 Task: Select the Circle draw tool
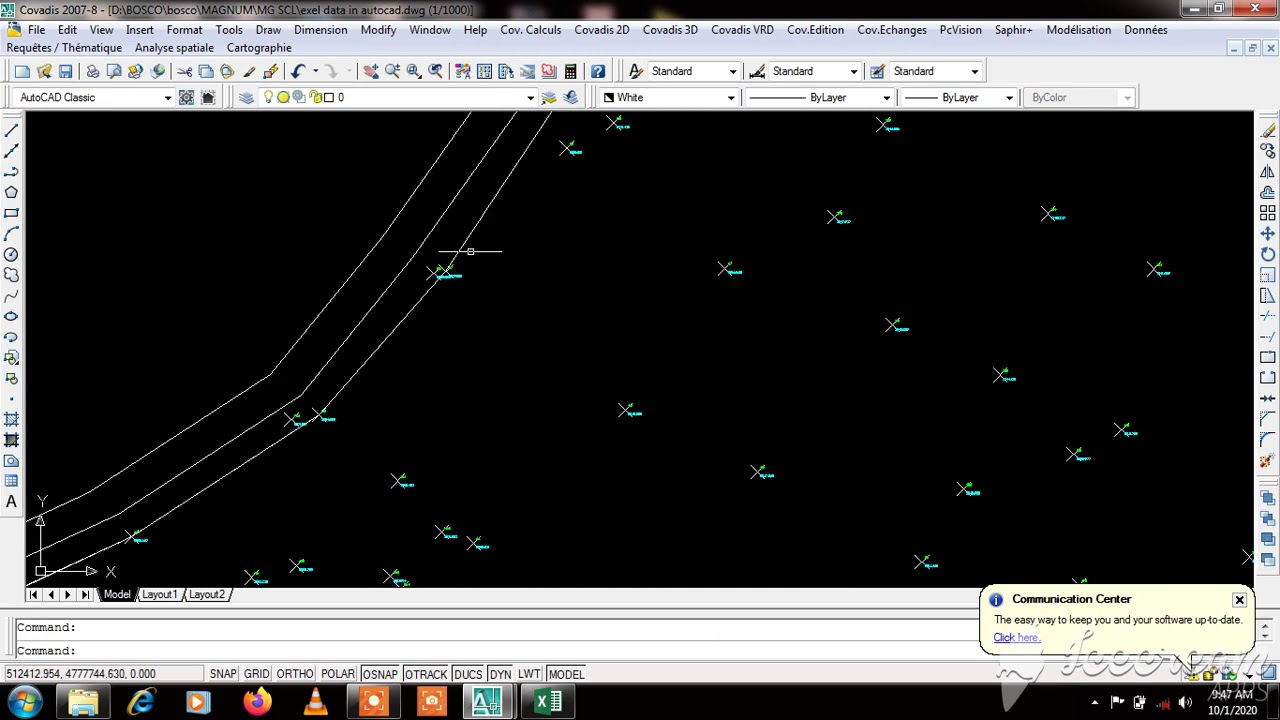click(x=11, y=254)
